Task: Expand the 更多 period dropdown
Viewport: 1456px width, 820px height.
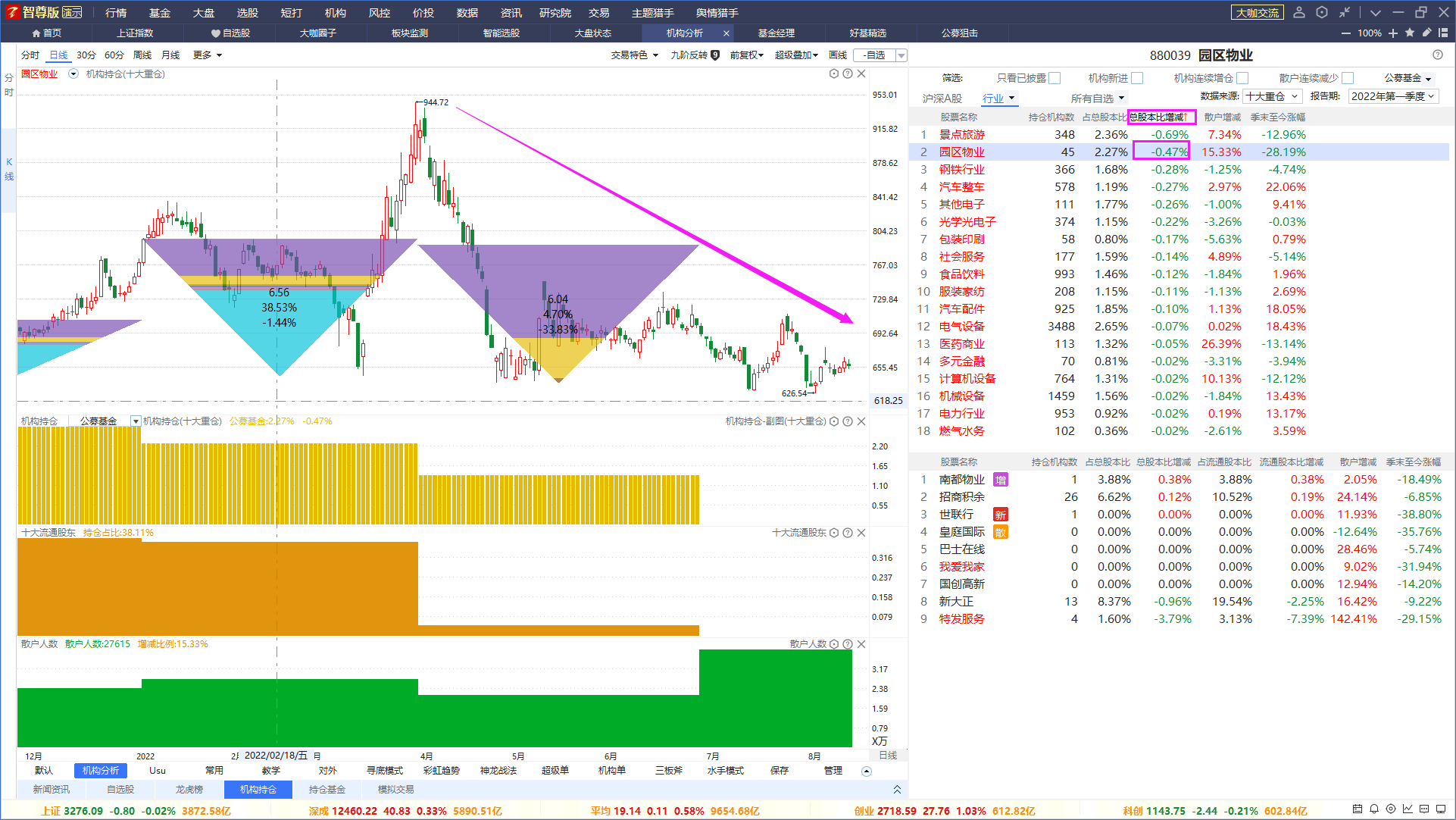Action: [x=208, y=55]
